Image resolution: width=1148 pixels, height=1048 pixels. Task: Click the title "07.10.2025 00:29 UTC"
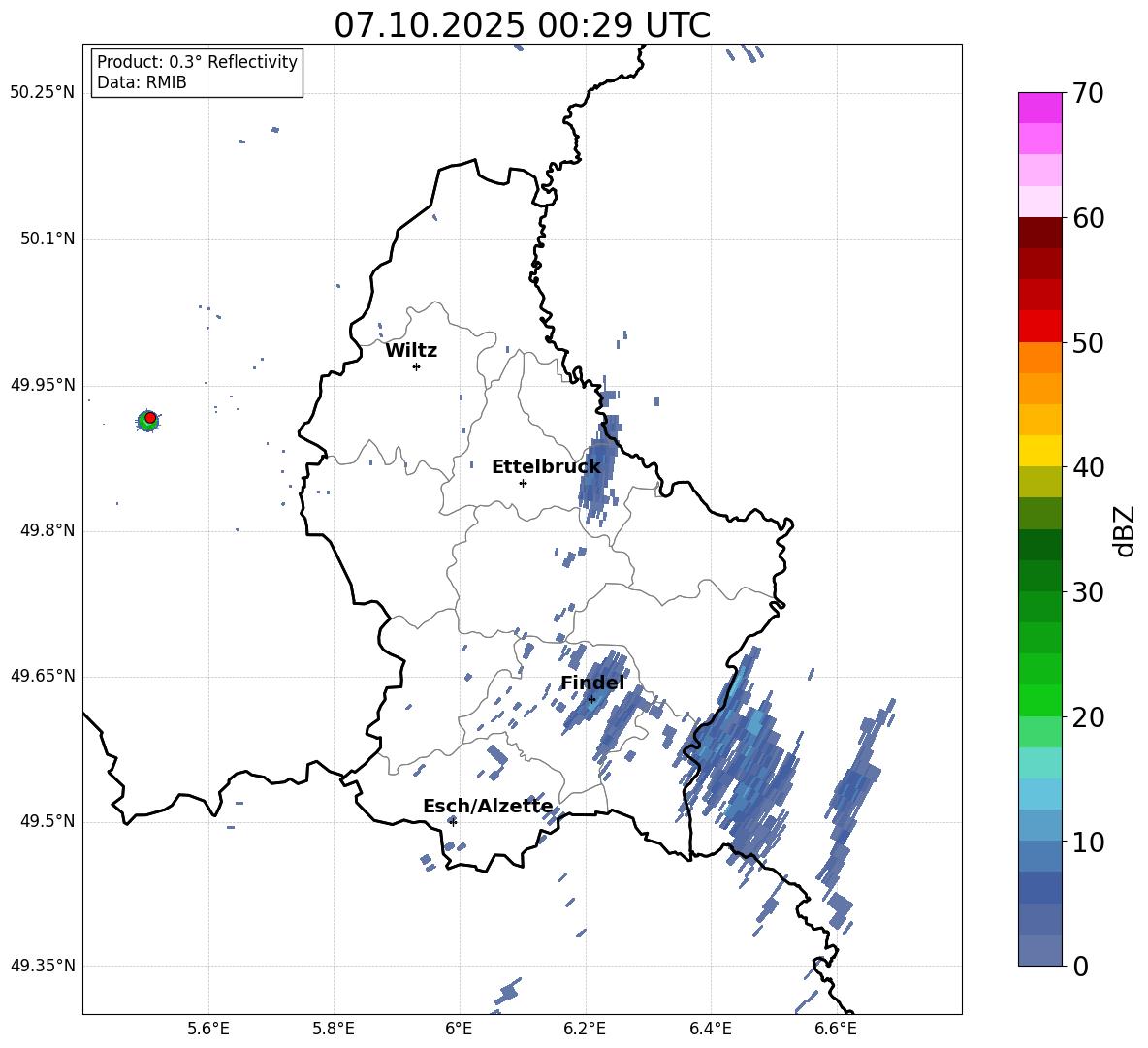tap(522, 25)
